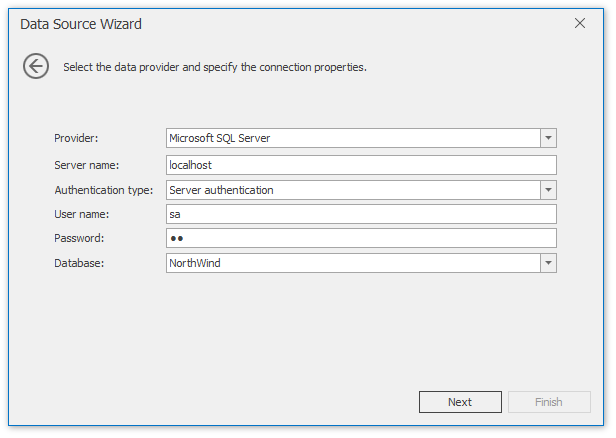This screenshot has height=438, width=616.
Task: Open the Authentication type dropdown arrow
Action: coord(548,190)
